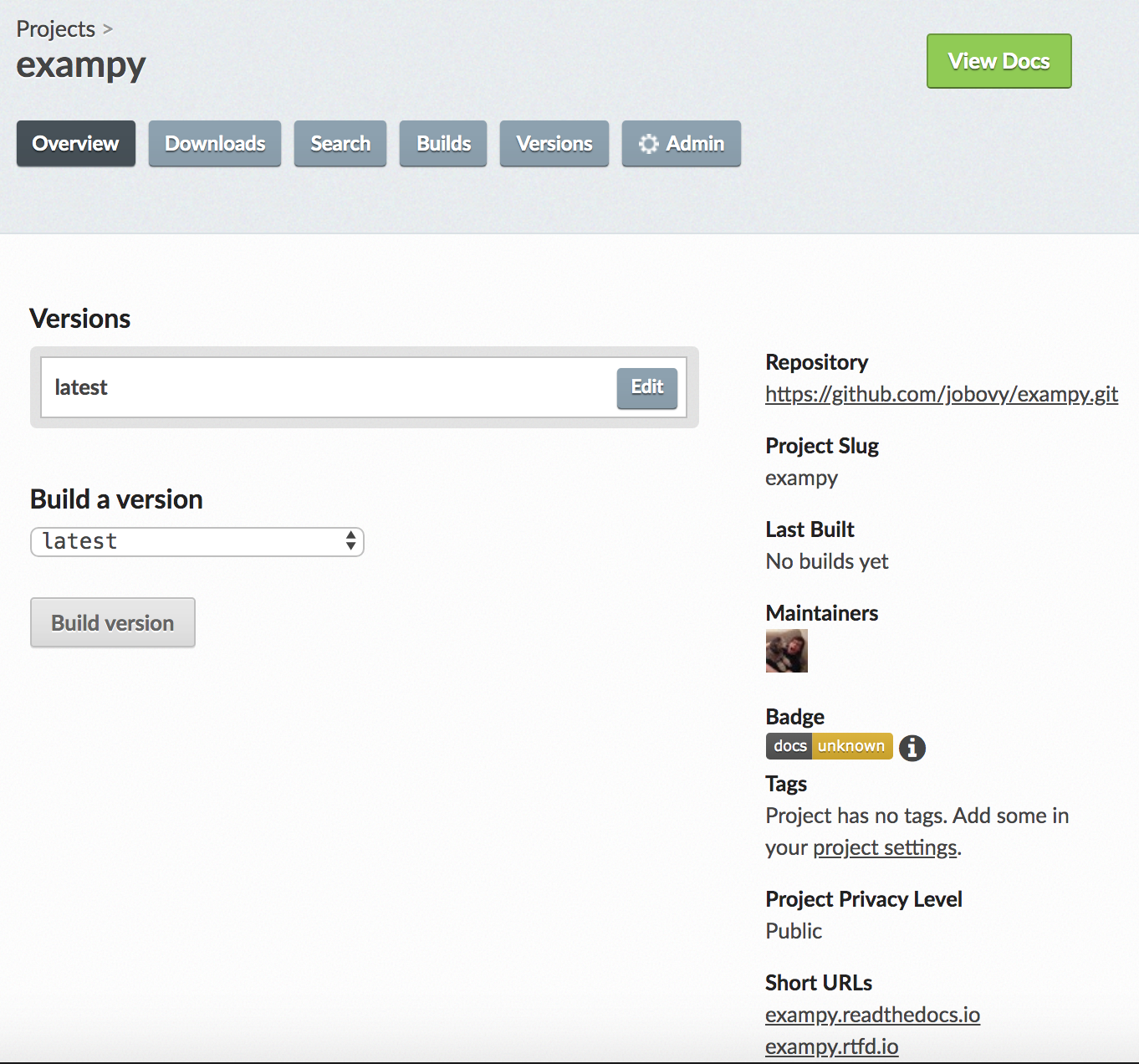The height and width of the screenshot is (1064, 1139).
Task: Click the exampy project title
Action: pos(81,65)
